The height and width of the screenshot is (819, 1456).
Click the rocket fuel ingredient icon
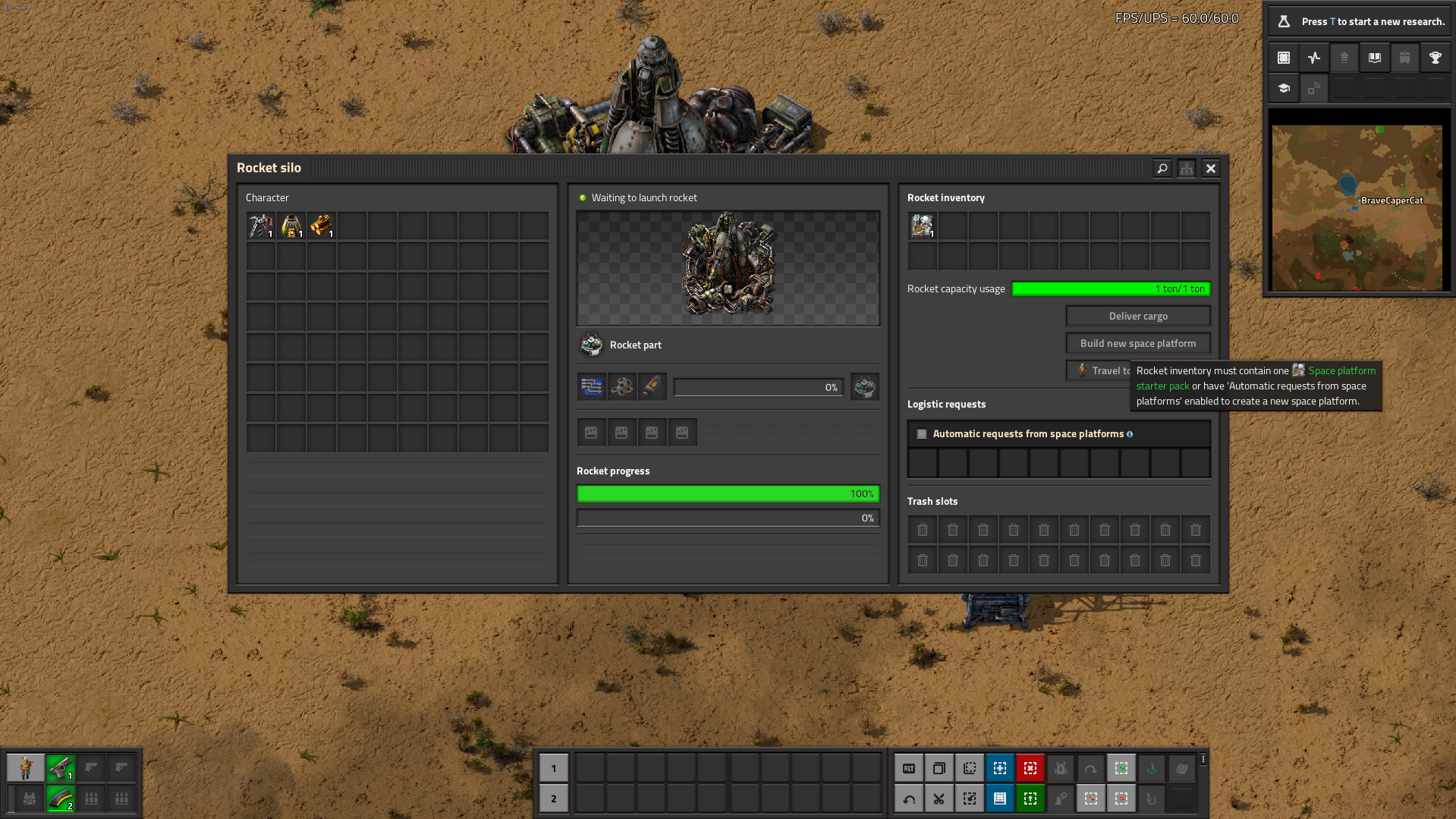coord(653,387)
